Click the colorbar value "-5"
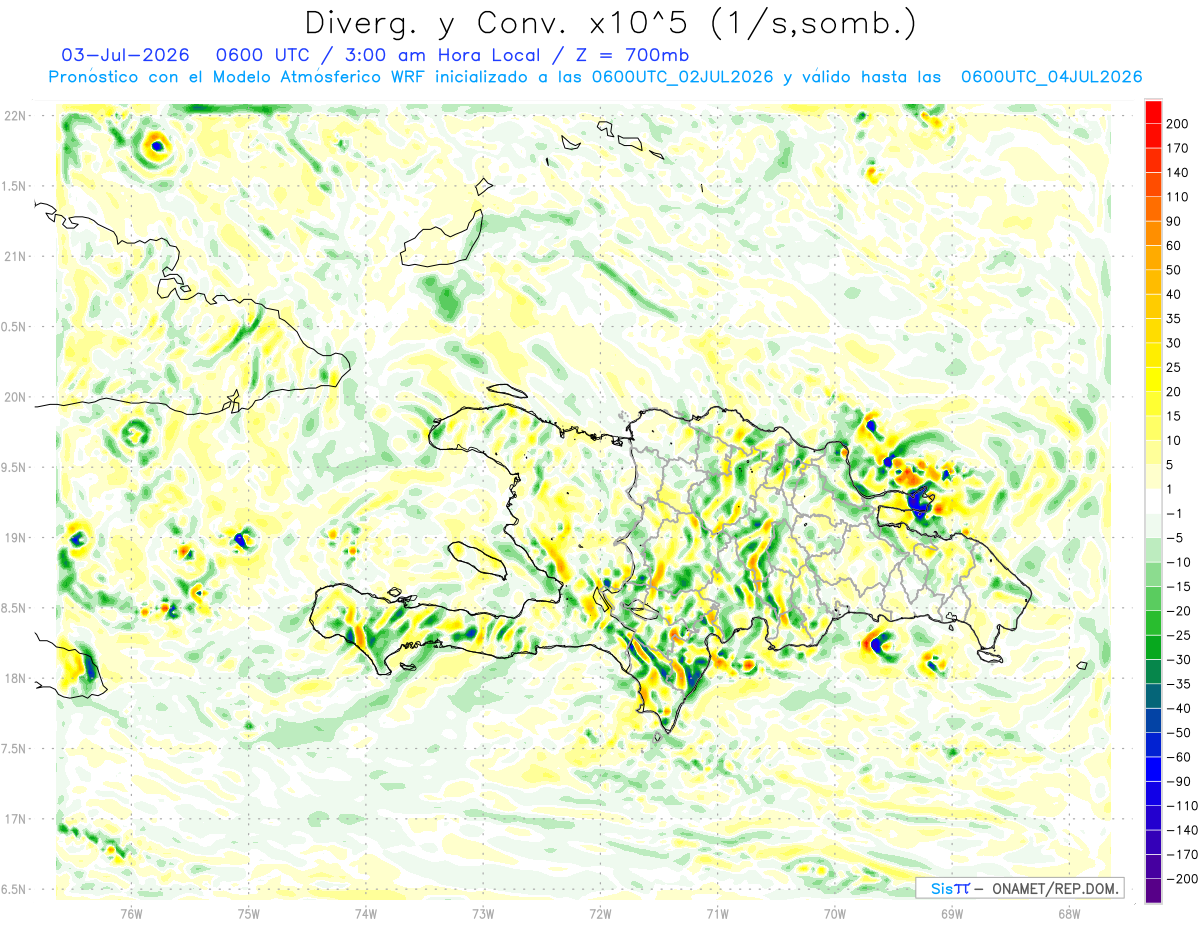1200x927 pixels. tap(1177, 538)
